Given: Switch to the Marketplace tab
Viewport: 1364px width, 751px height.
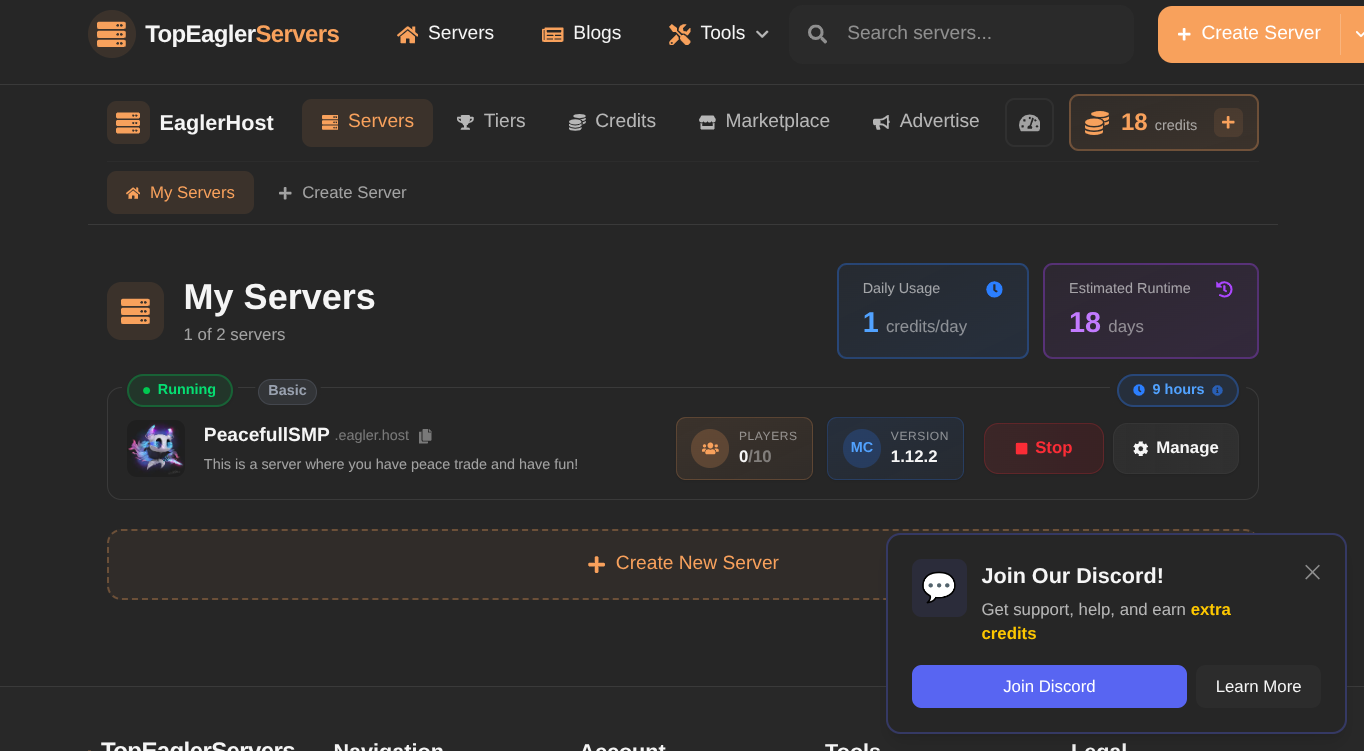Looking at the screenshot, I should [x=764, y=122].
